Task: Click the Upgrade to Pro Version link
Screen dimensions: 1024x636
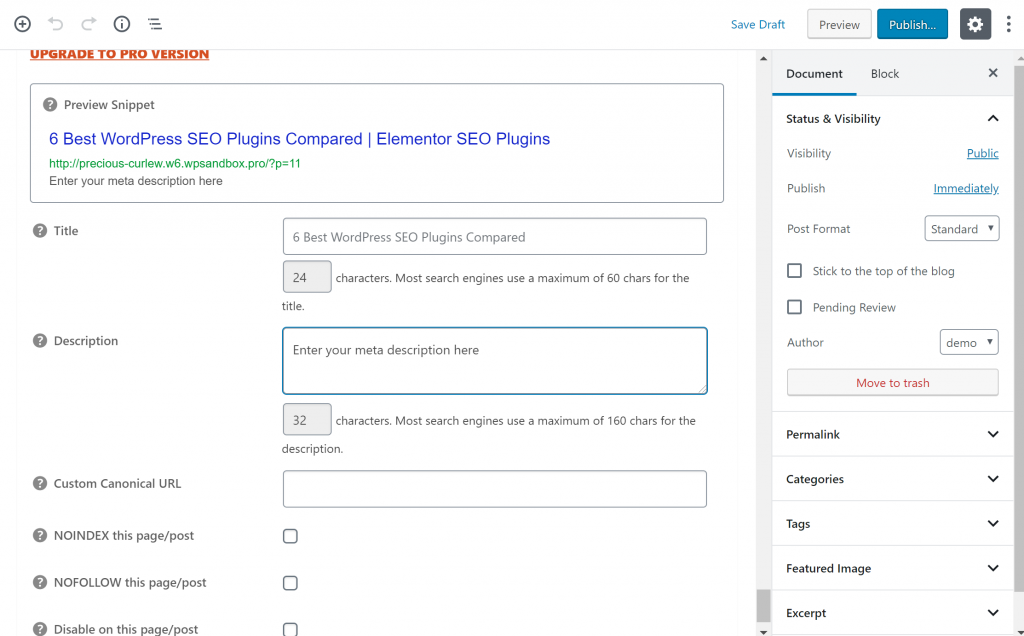Action: (x=119, y=54)
